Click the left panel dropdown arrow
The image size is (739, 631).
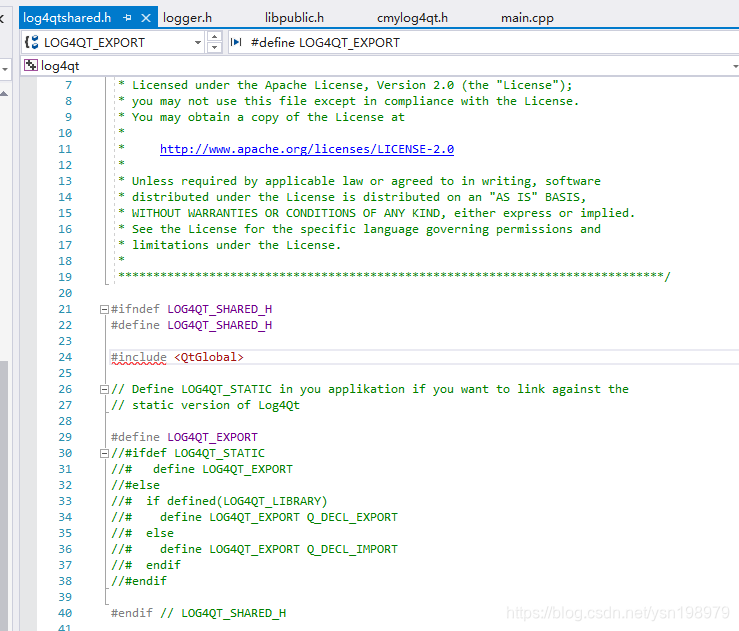[5, 69]
